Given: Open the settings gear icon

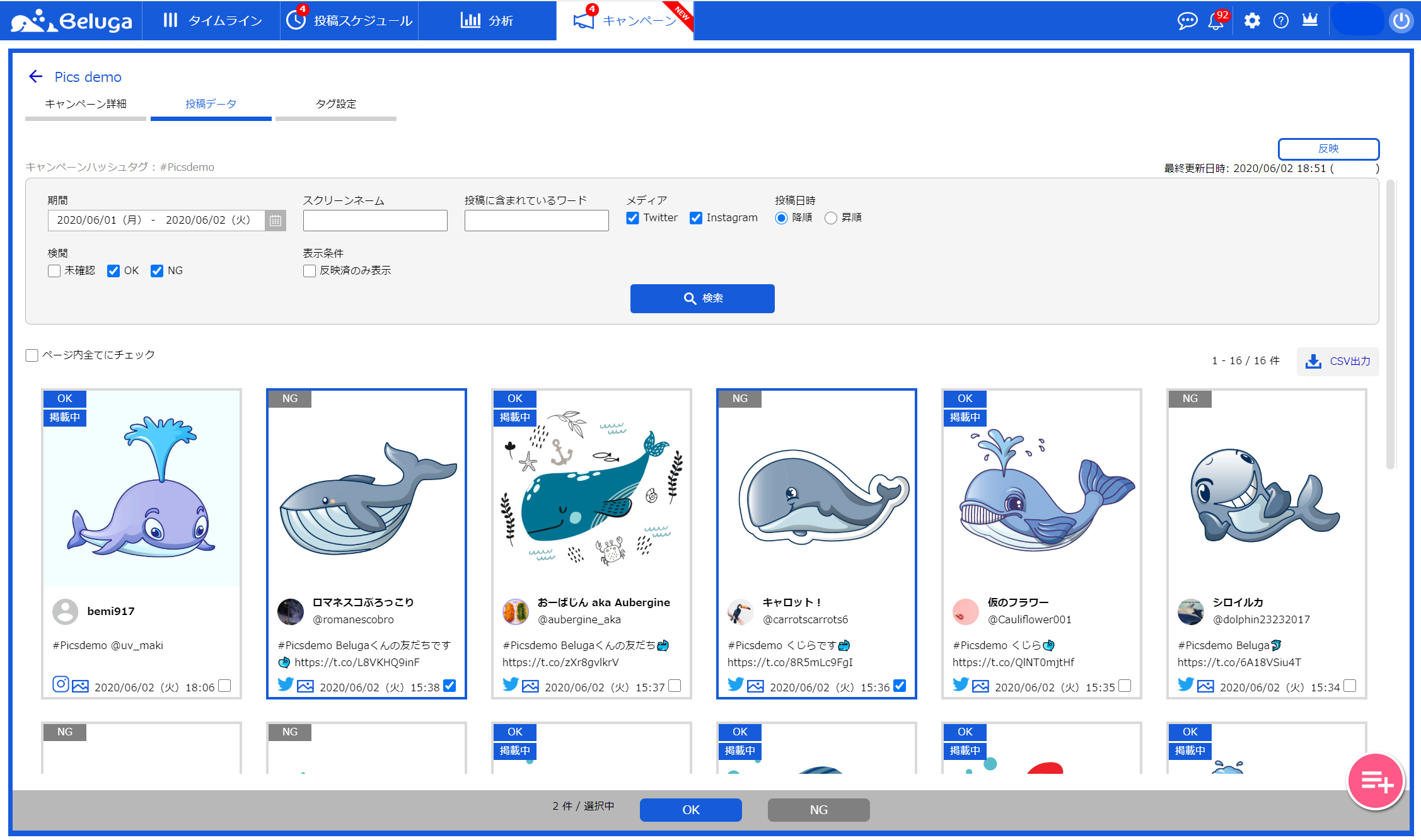Looking at the screenshot, I should (1252, 21).
